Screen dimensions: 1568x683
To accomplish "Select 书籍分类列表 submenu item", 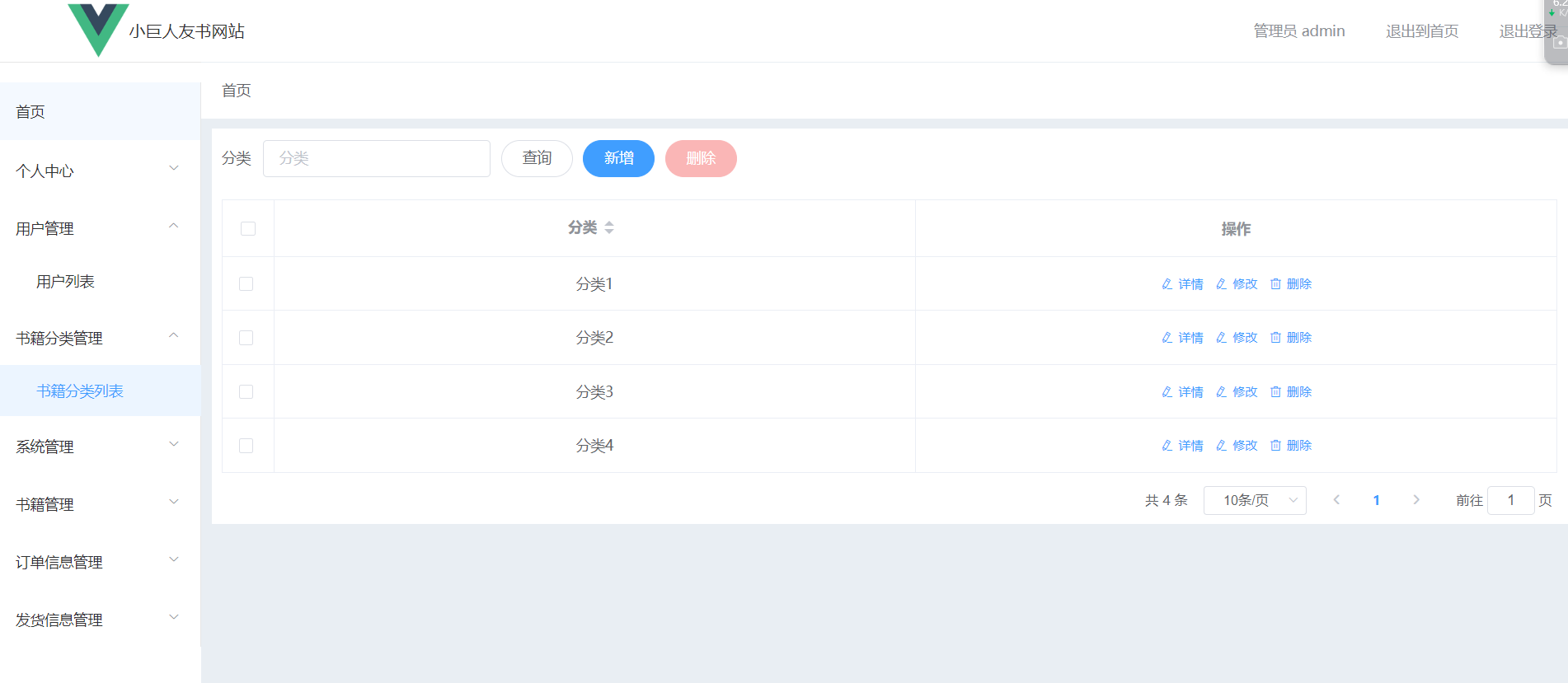I will coord(100,391).
